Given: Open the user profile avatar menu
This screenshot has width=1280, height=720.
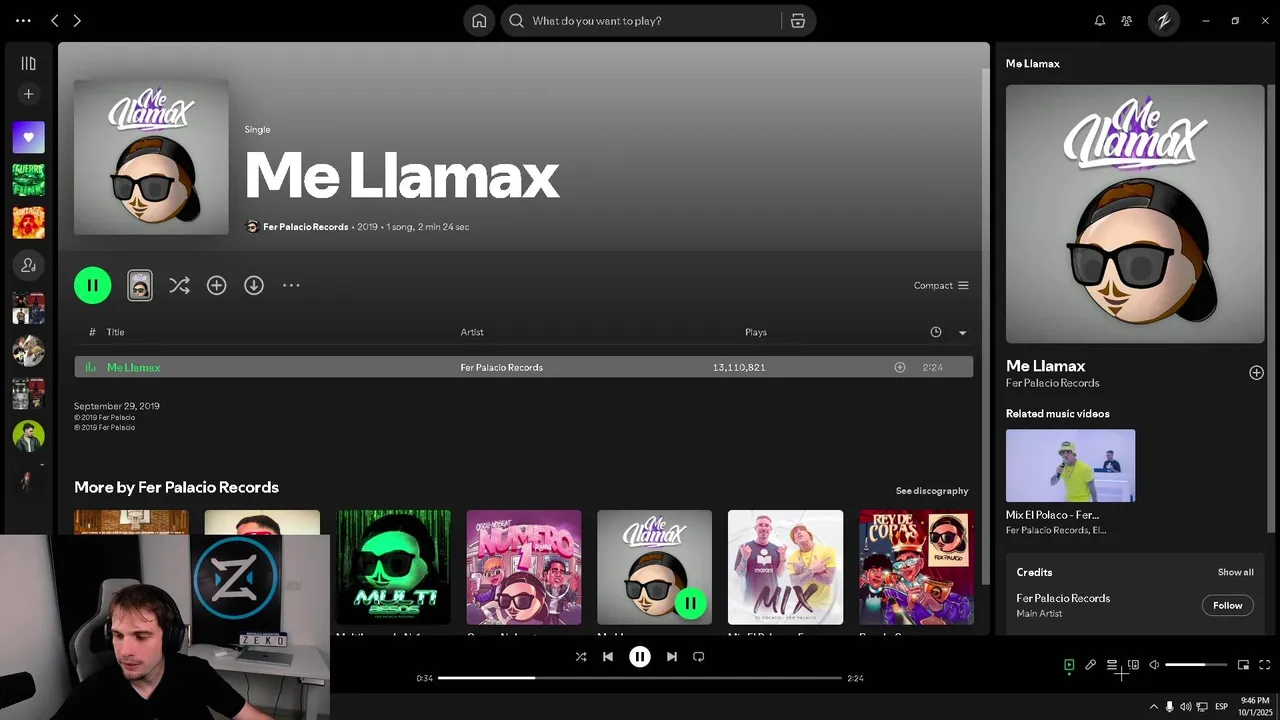Looking at the screenshot, I should tap(1163, 20).
